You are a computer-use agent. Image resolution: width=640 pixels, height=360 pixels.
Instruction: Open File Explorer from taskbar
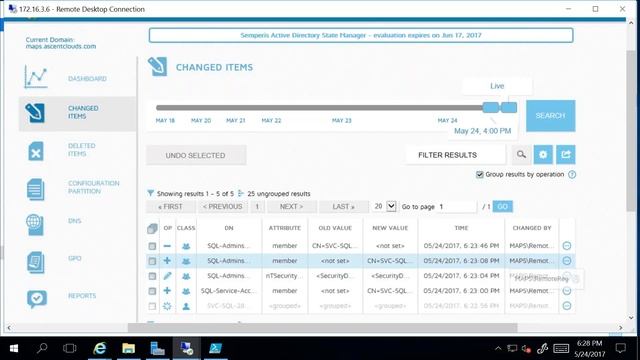point(129,348)
